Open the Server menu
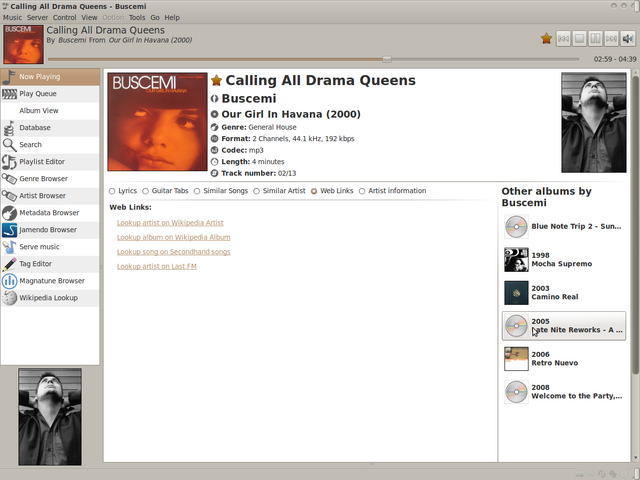This screenshot has width=640, height=480. (37, 18)
